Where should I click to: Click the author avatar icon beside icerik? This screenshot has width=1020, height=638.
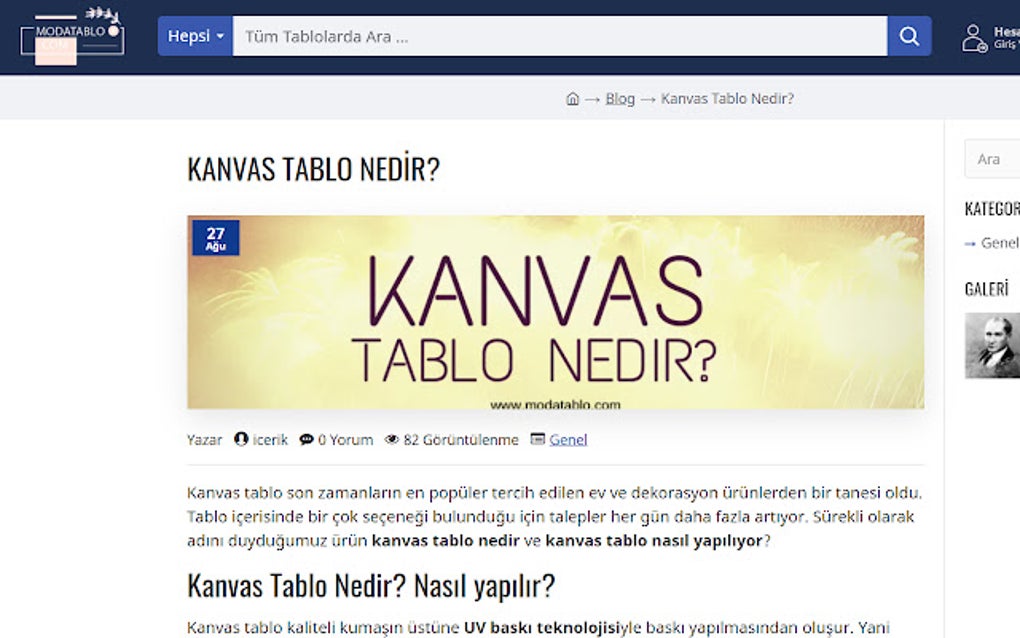click(241, 440)
